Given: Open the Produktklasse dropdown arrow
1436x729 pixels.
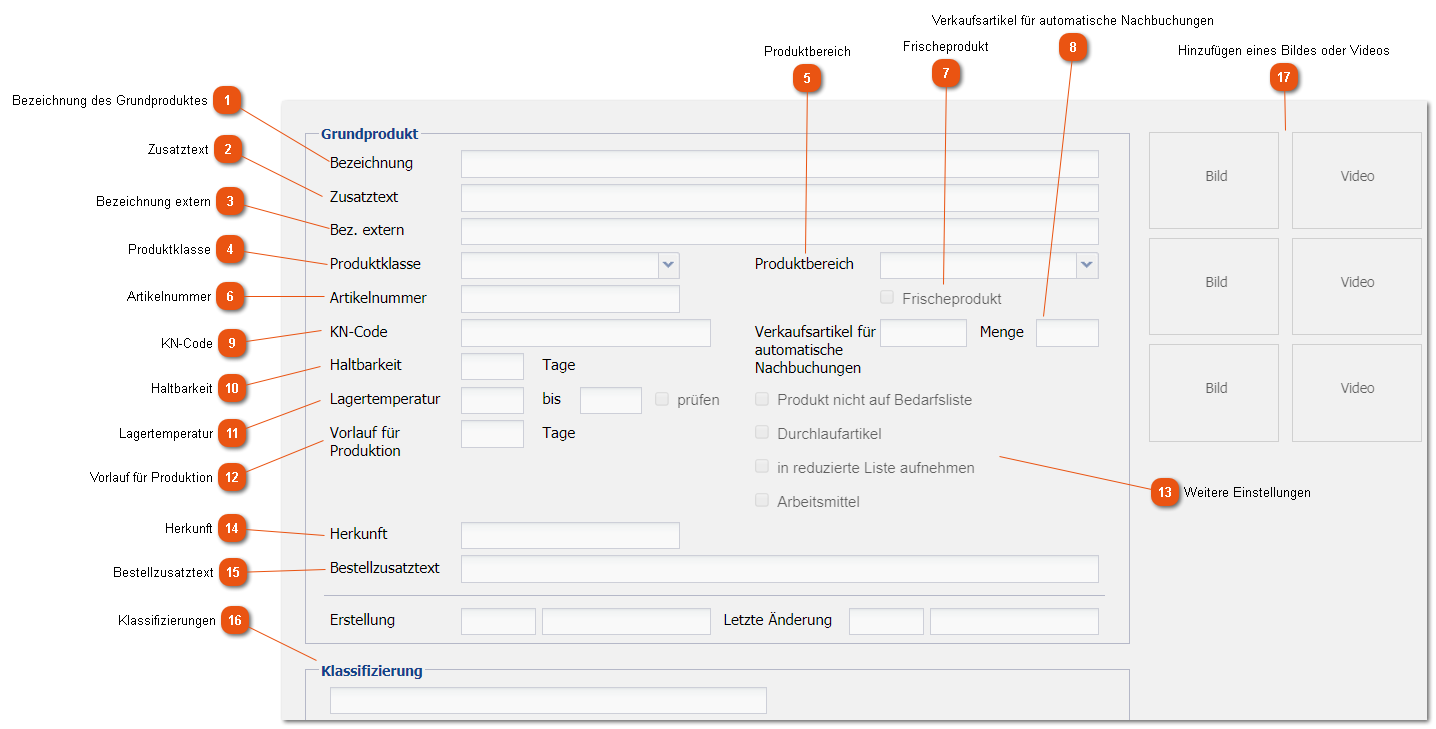Looking at the screenshot, I should tap(669, 265).
